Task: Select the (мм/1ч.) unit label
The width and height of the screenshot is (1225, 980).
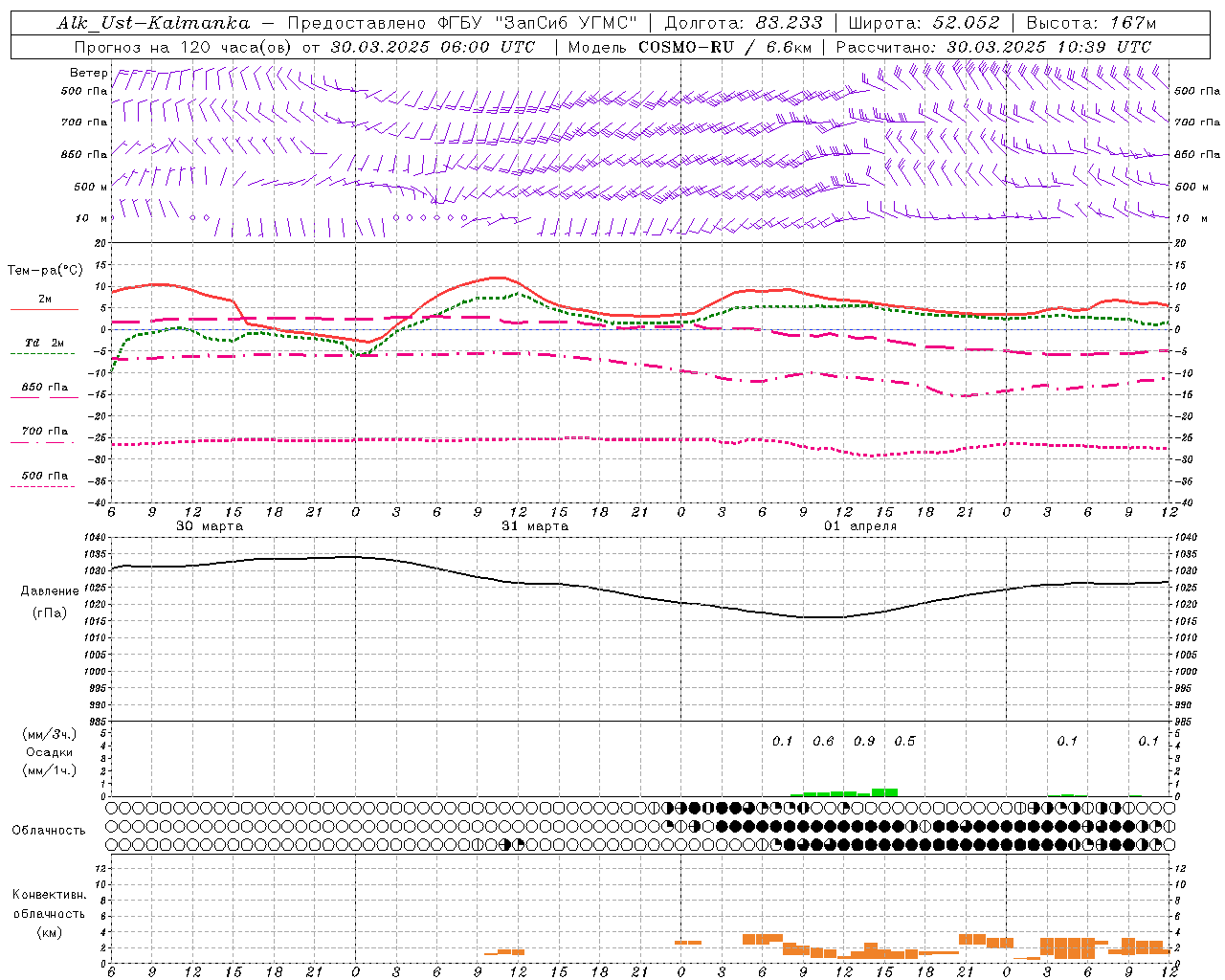Action: click(x=49, y=770)
